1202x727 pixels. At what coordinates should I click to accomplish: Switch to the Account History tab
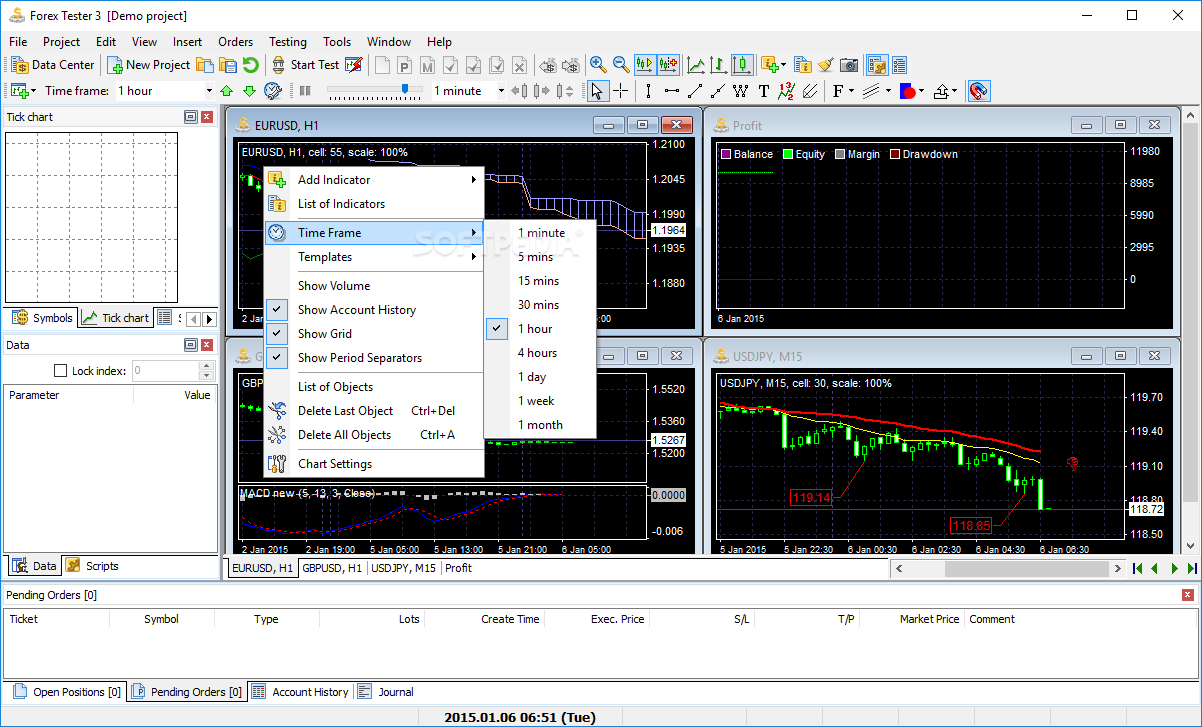point(300,692)
